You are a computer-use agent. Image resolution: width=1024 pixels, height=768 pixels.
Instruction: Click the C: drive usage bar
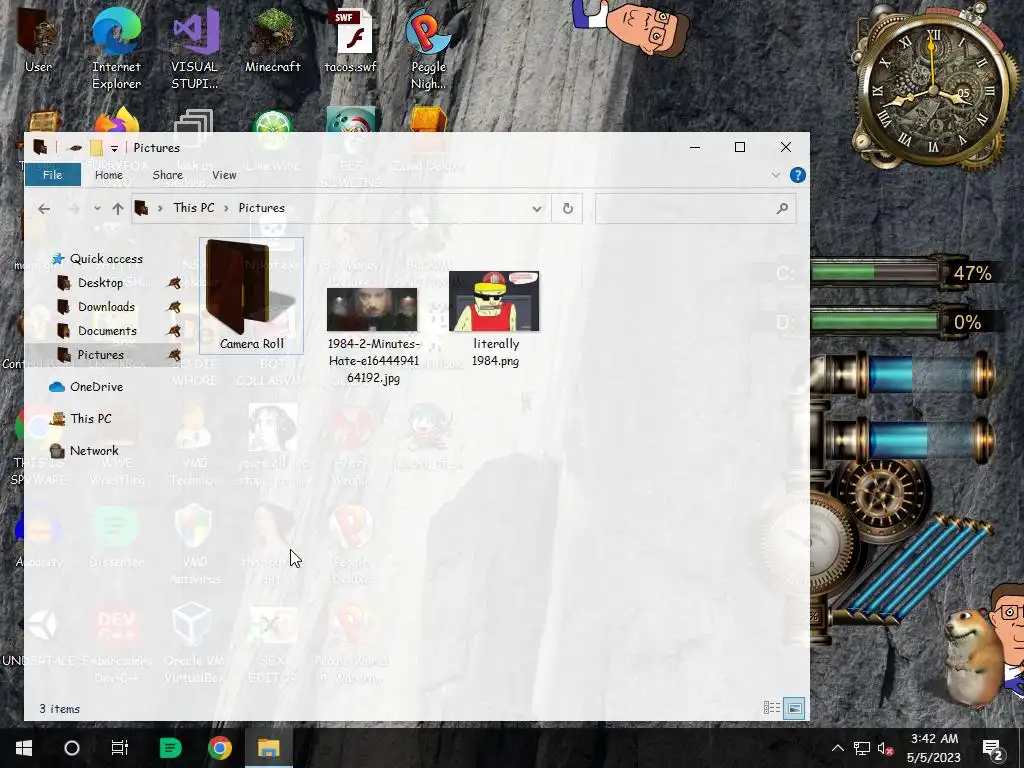(x=875, y=272)
